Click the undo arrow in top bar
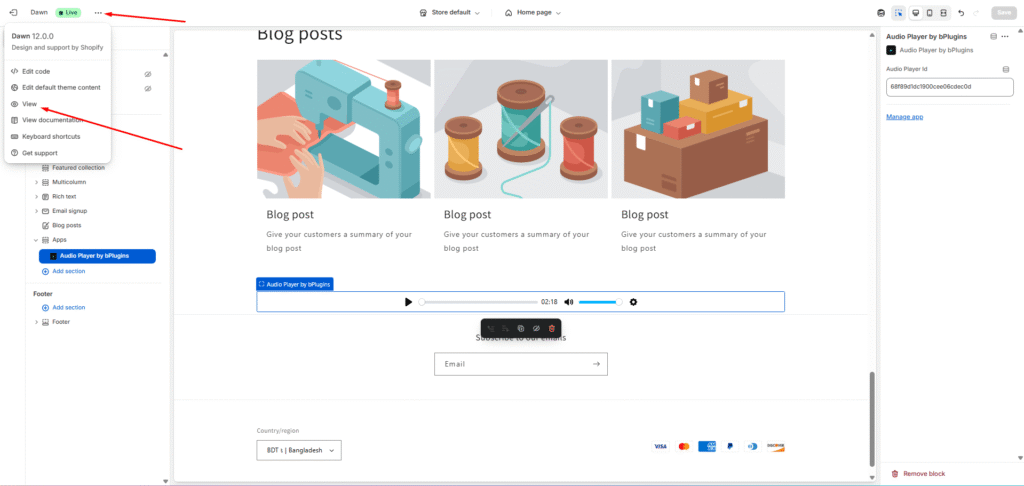 pos(961,13)
